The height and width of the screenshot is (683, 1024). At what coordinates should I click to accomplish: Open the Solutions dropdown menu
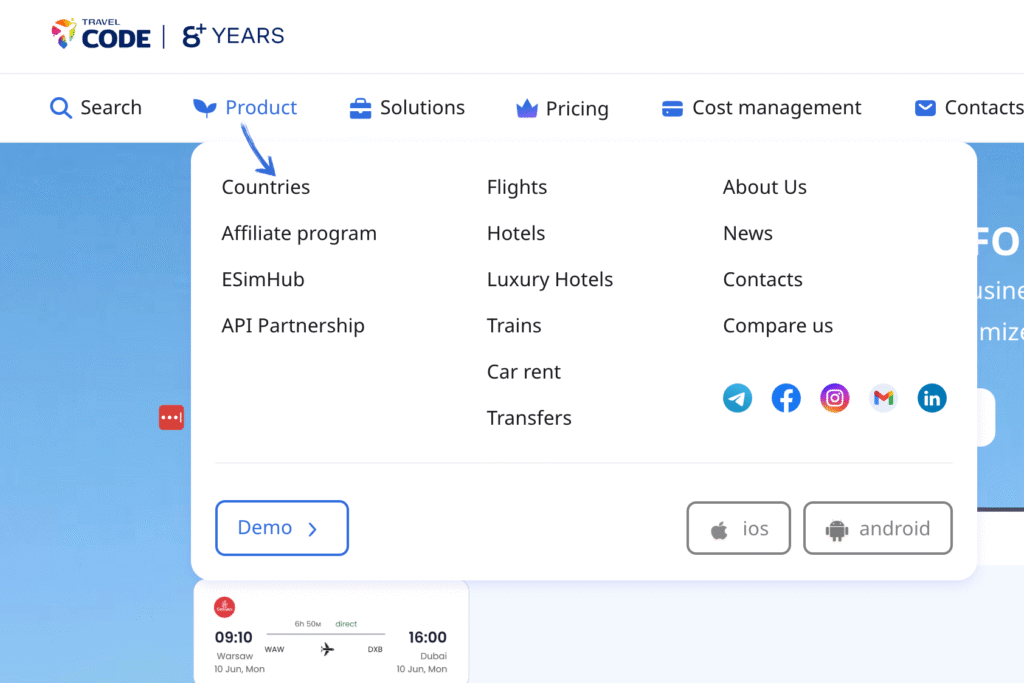[406, 107]
